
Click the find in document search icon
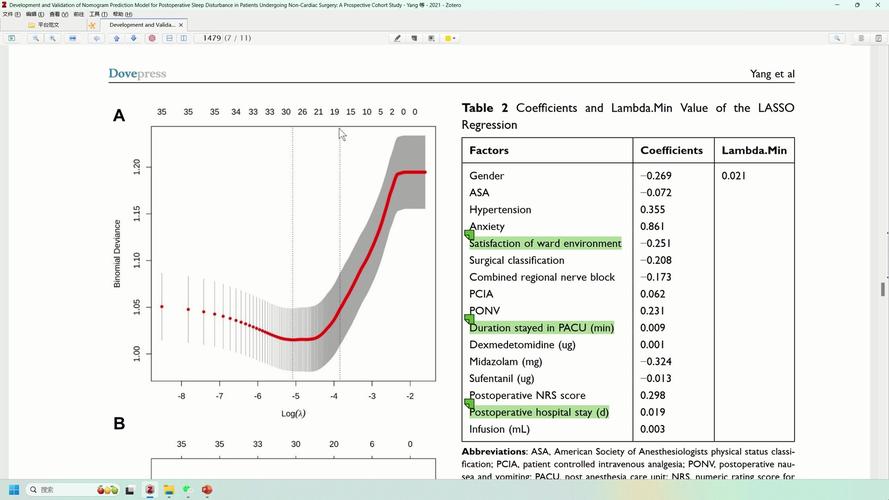click(837, 39)
